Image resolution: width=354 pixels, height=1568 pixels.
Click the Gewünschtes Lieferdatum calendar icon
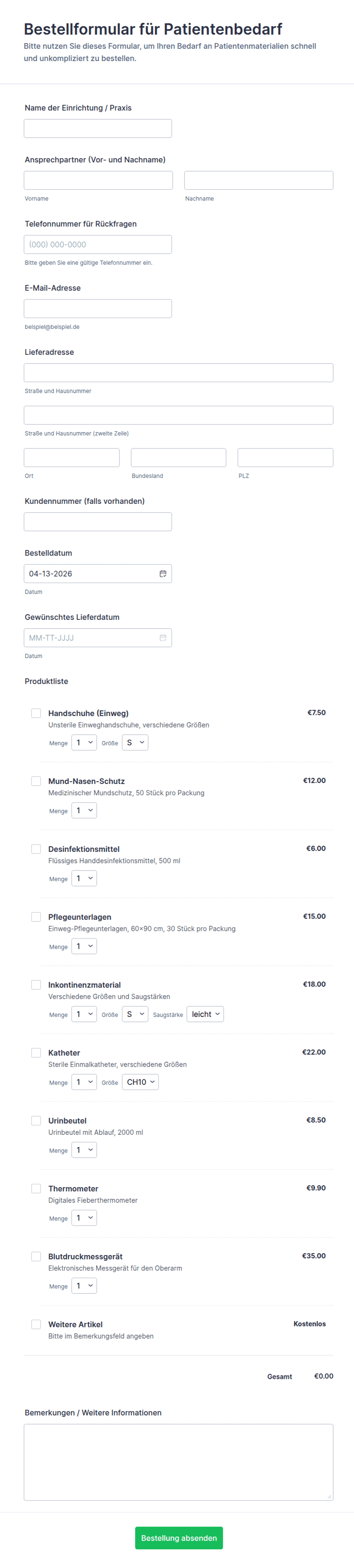point(163,637)
